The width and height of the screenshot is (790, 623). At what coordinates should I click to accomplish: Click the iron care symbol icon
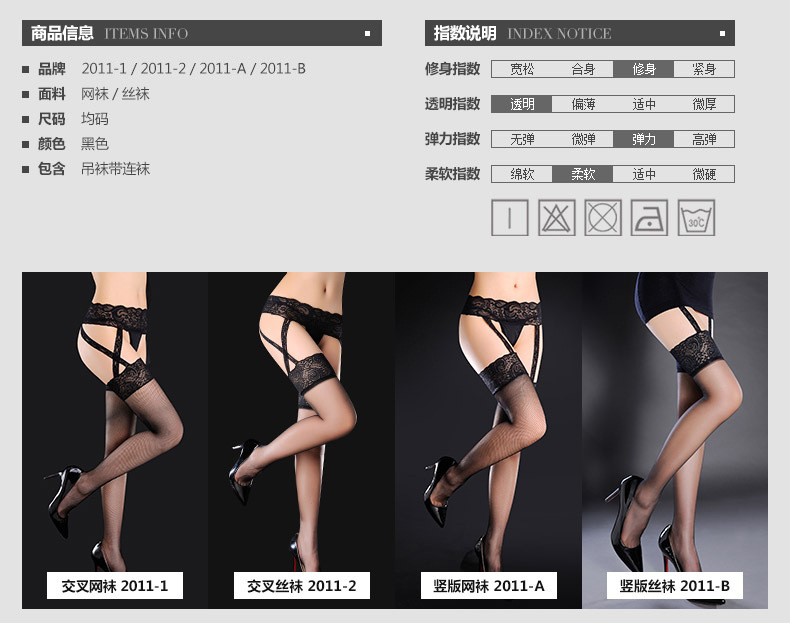(x=650, y=217)
